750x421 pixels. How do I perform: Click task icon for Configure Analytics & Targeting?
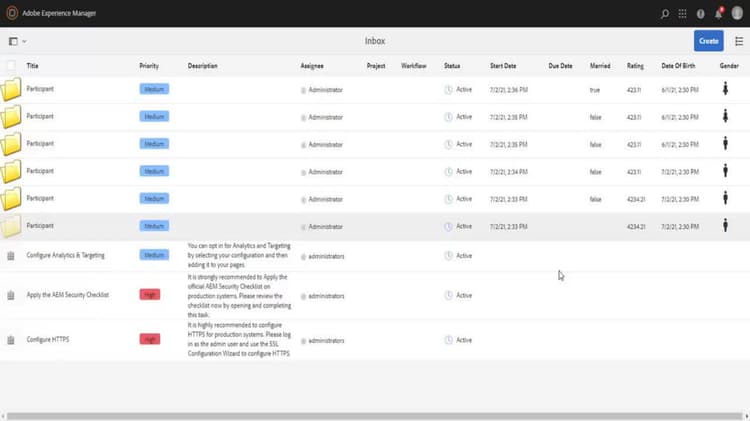pyautogui.click(x=11, y=256)
